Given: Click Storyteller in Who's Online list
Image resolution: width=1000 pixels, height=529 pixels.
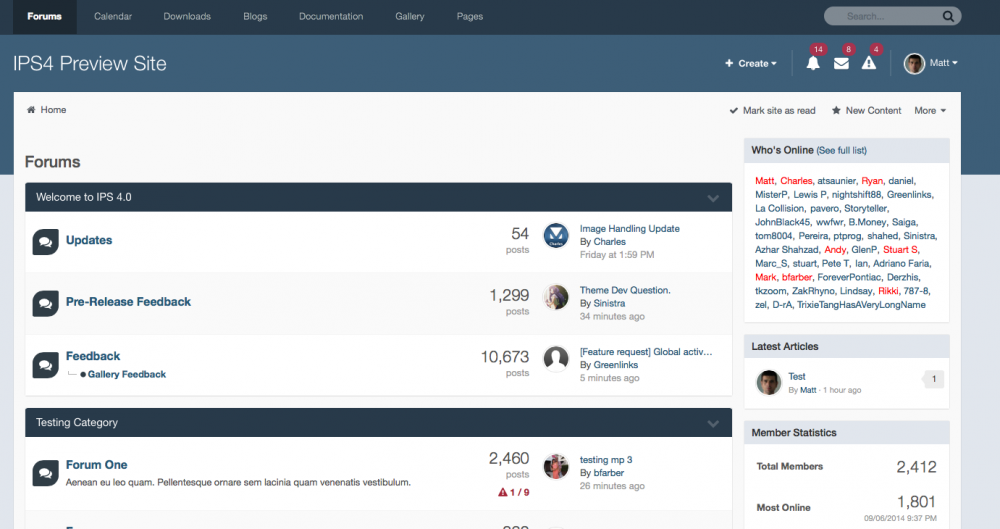Looking at the screenshot, I should point(865,209).
